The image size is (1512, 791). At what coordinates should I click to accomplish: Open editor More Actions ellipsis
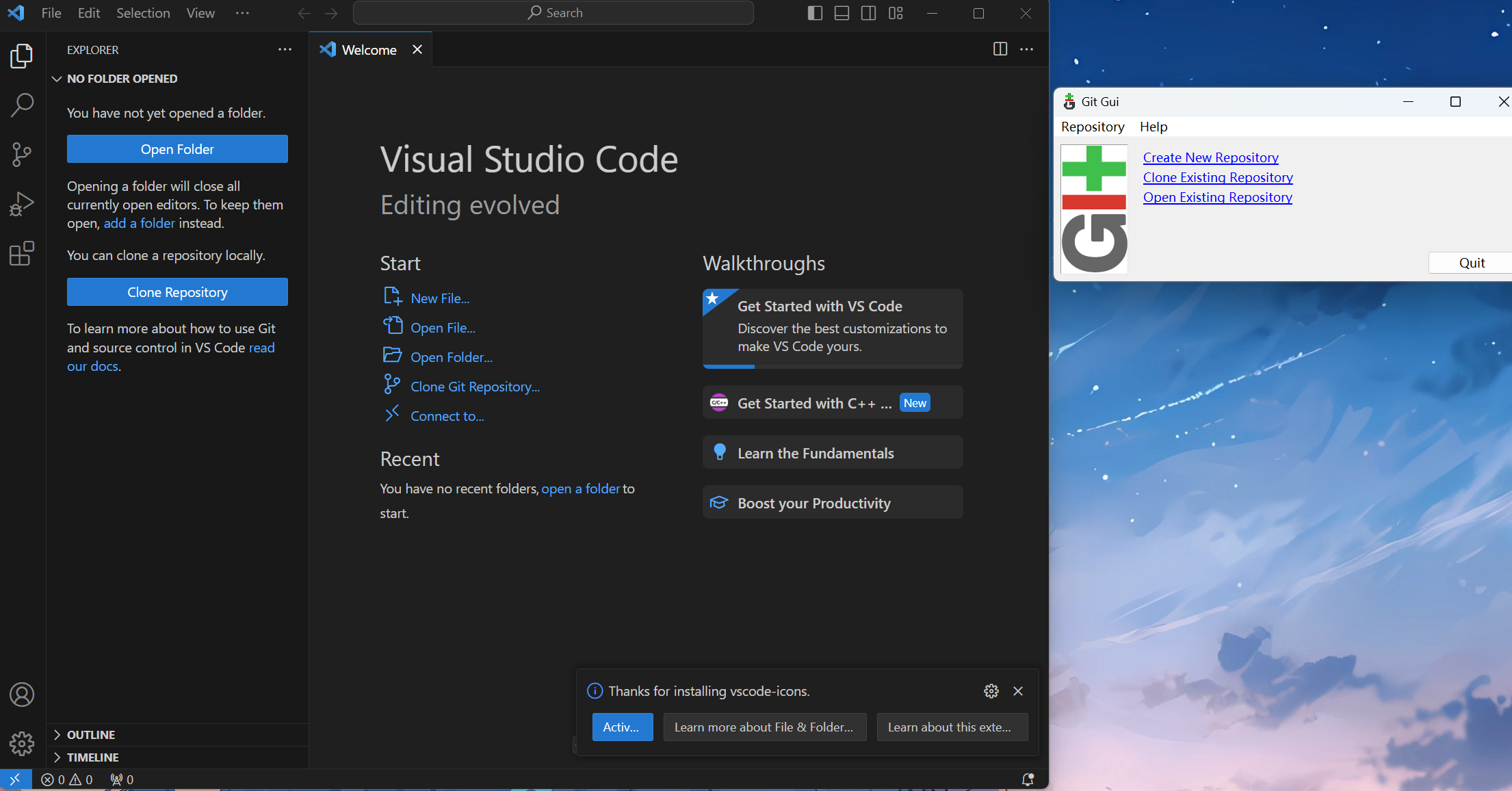tap(1027, 49)
